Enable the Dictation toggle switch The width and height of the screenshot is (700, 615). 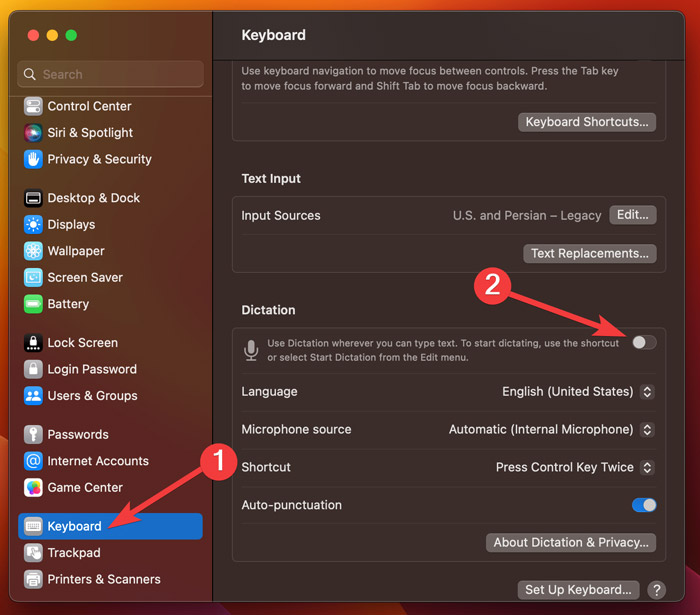(644, 342)
